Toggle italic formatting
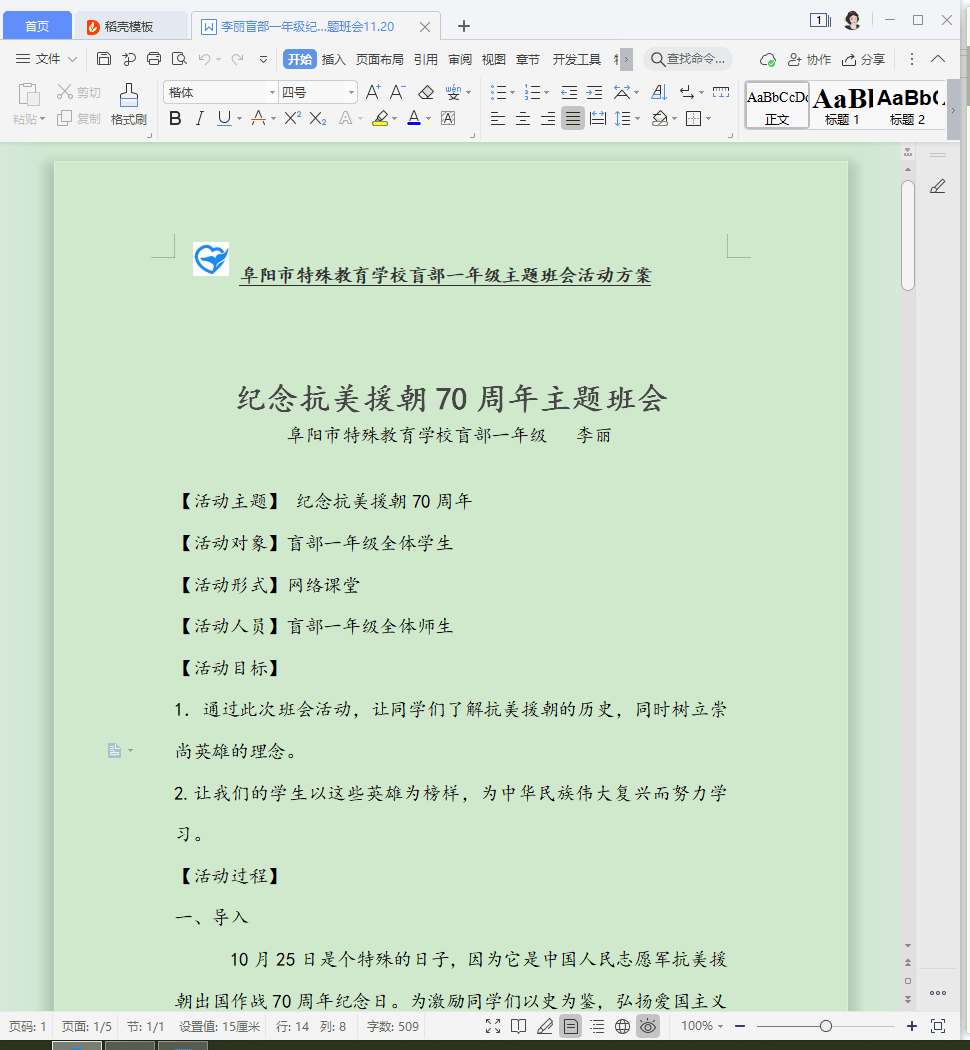970x1050 pixels. (x=199, y=119)
